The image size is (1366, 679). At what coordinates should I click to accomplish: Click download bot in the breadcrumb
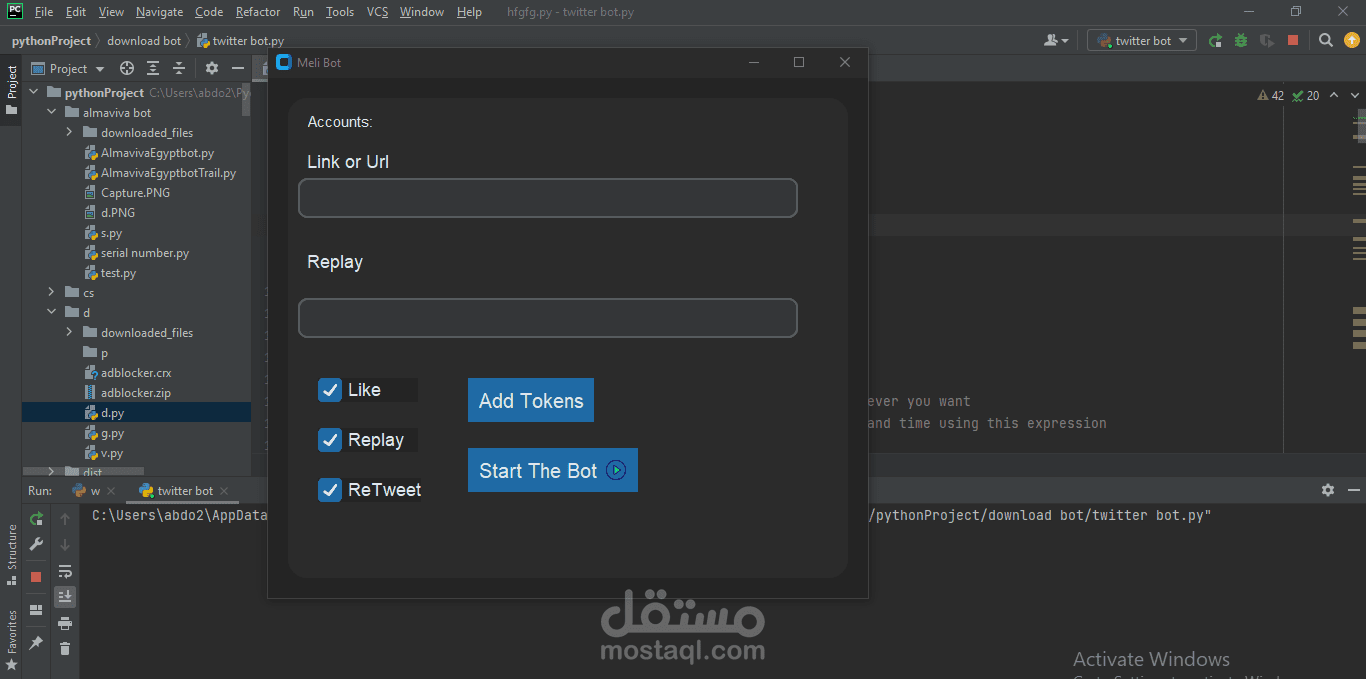[144, 41]
